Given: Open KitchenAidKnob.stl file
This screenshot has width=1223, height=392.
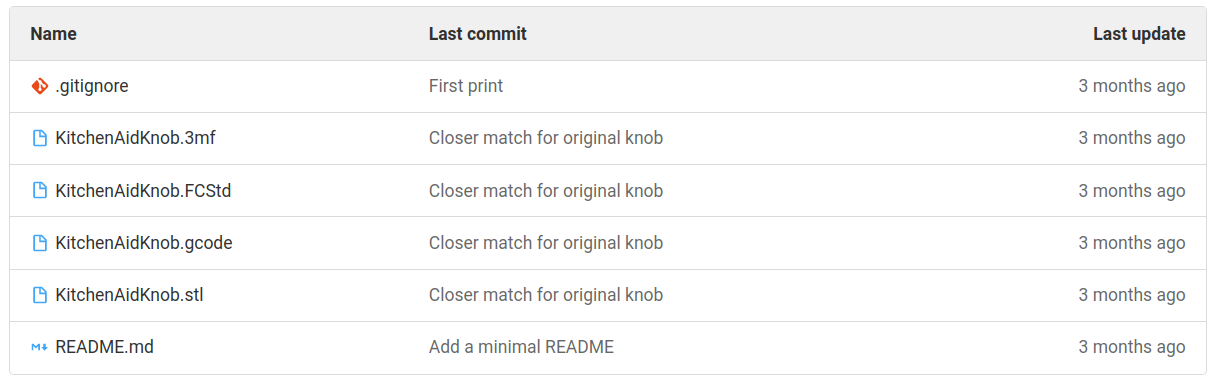Looking at the screenshot, I should click(x=130, y=295).
